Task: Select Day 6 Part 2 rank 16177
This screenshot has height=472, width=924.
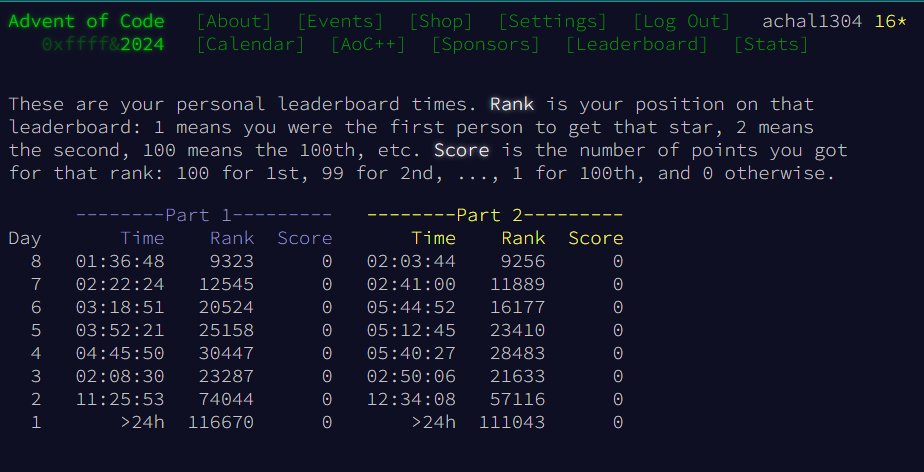Action: click(517, 307)
